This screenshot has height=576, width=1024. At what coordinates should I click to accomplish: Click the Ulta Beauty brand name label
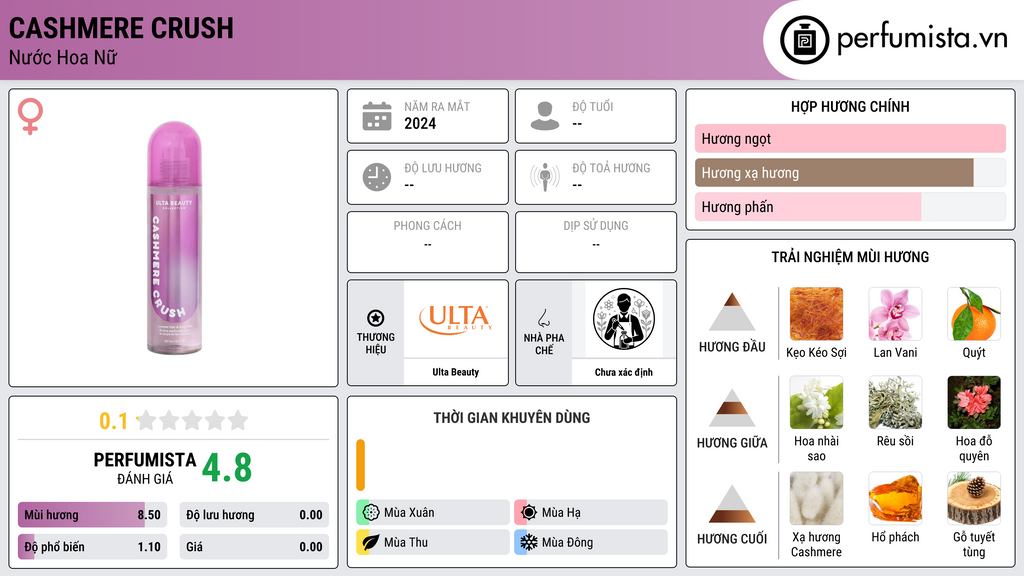click(456, 372)
